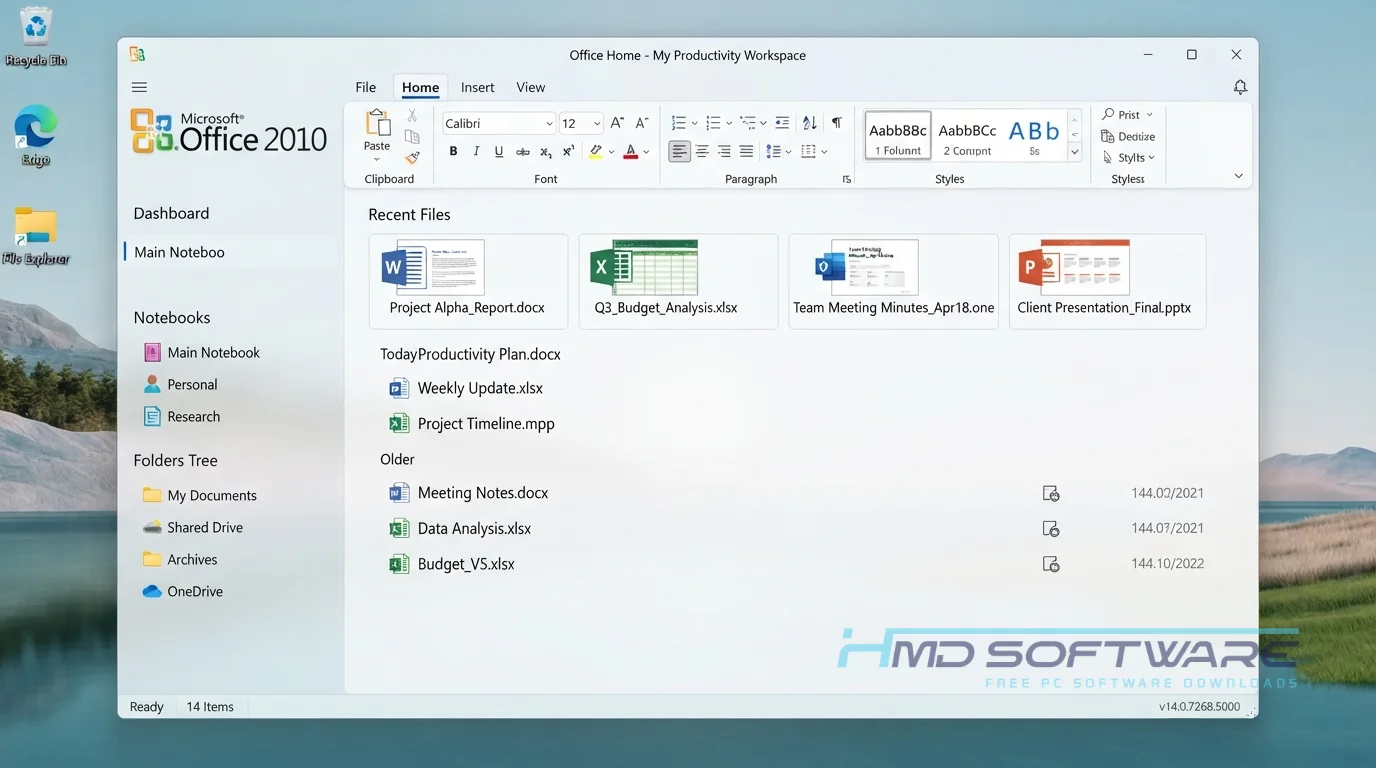Open the File tab
1376x768 pixels.
(x=366, y=87)
